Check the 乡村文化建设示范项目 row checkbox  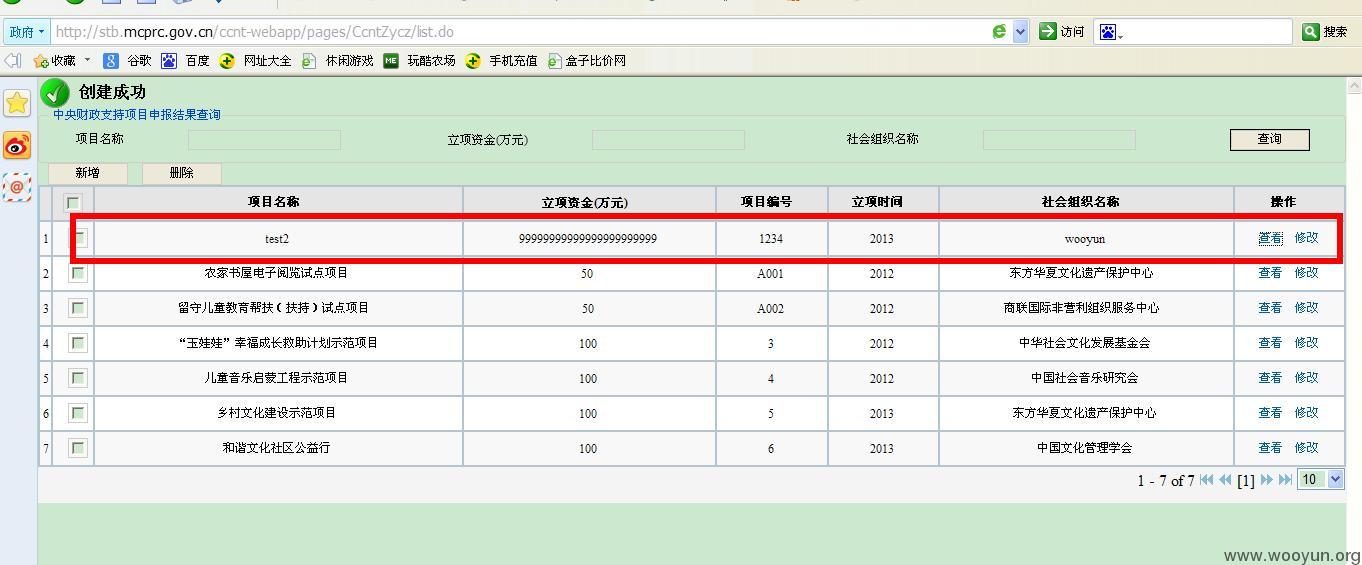point(78,413)
